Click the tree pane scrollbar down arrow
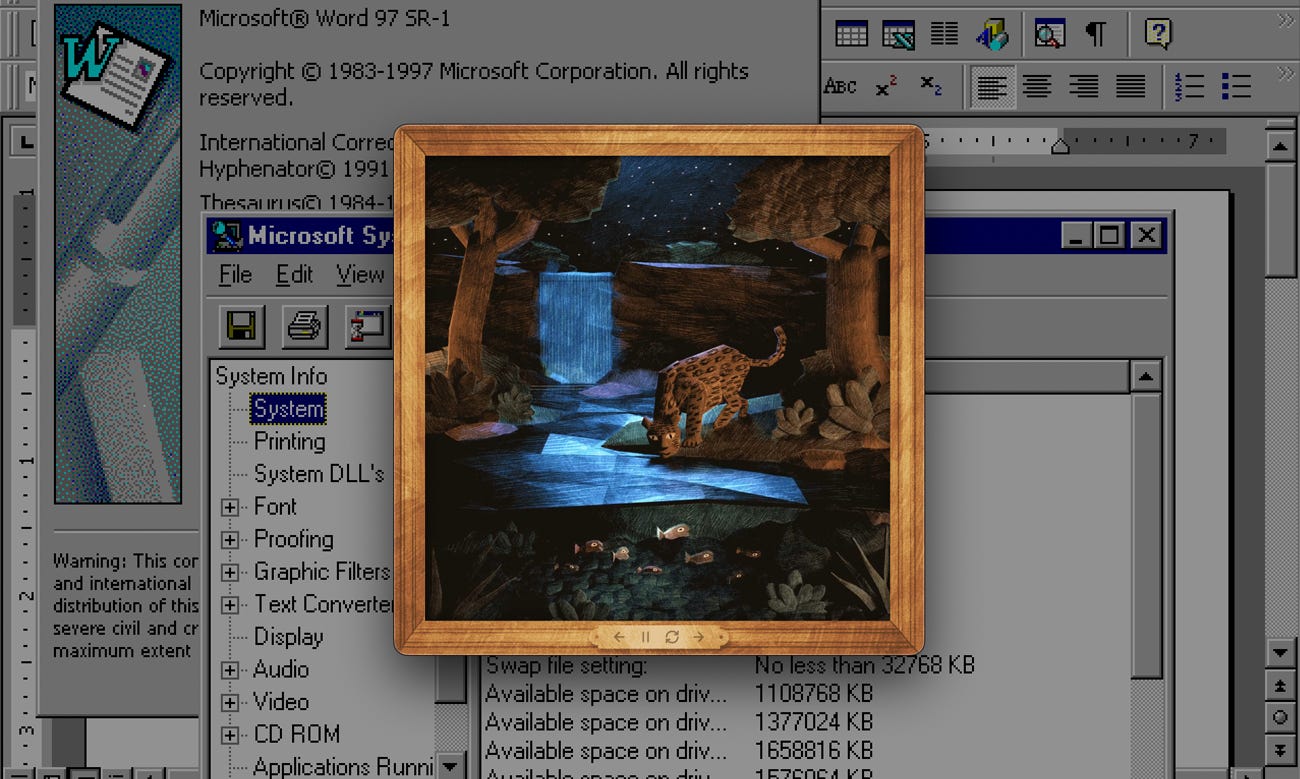The height and width of the screenshot is (779, 1300). pyautogui.click(x=452, y=764)
